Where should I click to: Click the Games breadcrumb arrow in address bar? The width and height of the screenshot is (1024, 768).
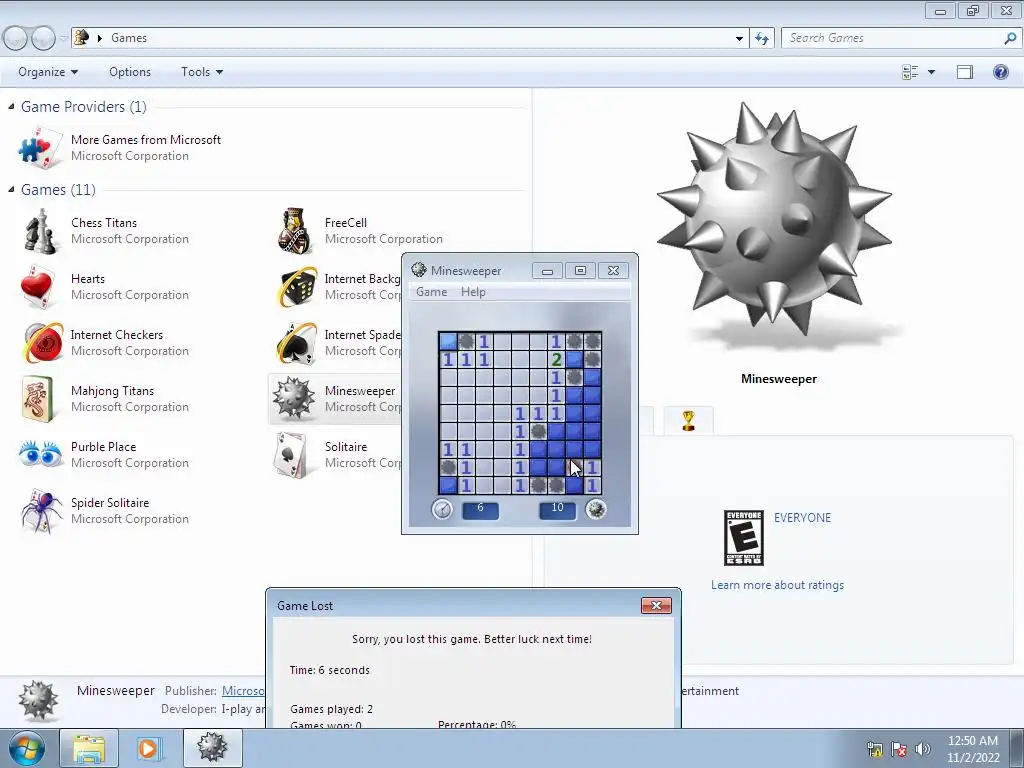(x=100, y=38)
